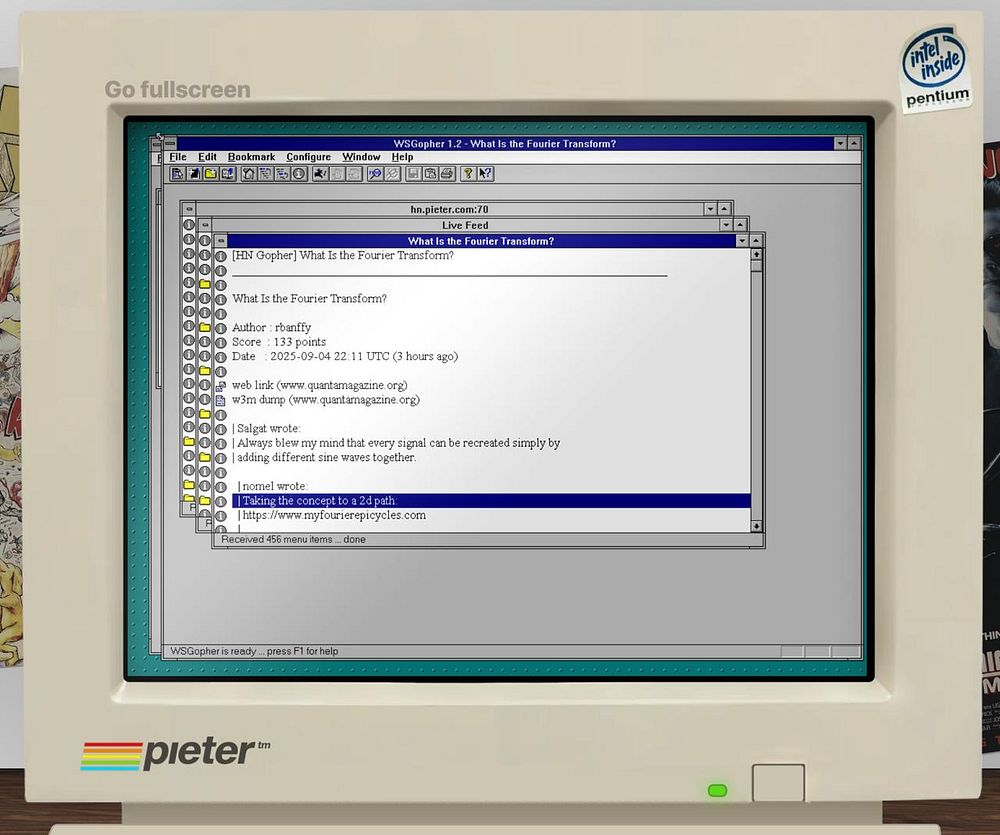Click the printer icon in the toolbar
This screenshot has height=835, width=1000.
[x=447, y=174]
